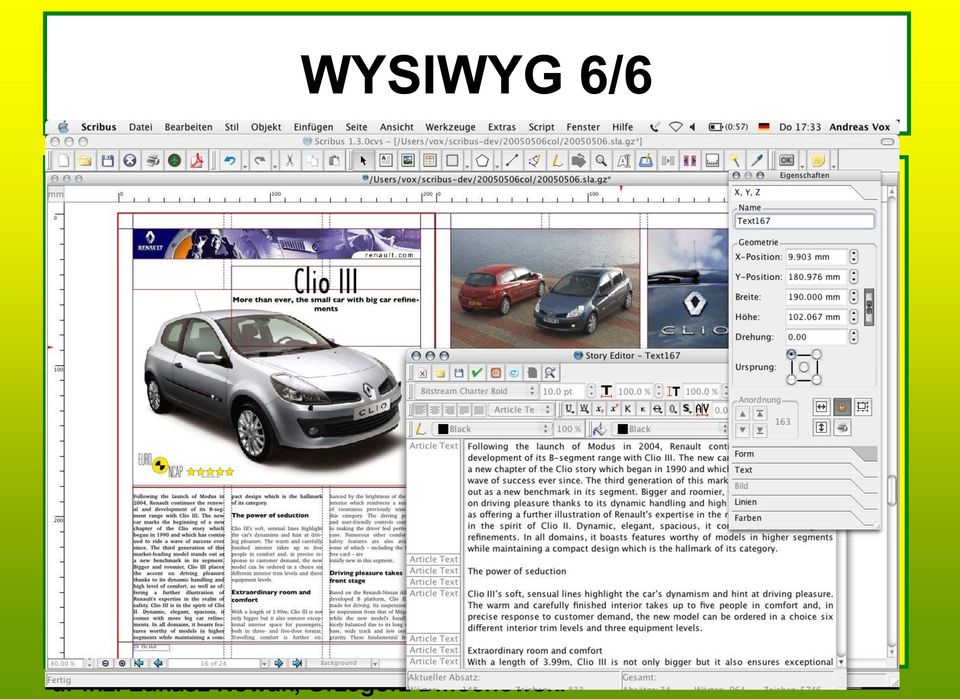Open the text stroke color Black dropdown
This screenshot has width=960, height=699.
(x=492, y=428)
